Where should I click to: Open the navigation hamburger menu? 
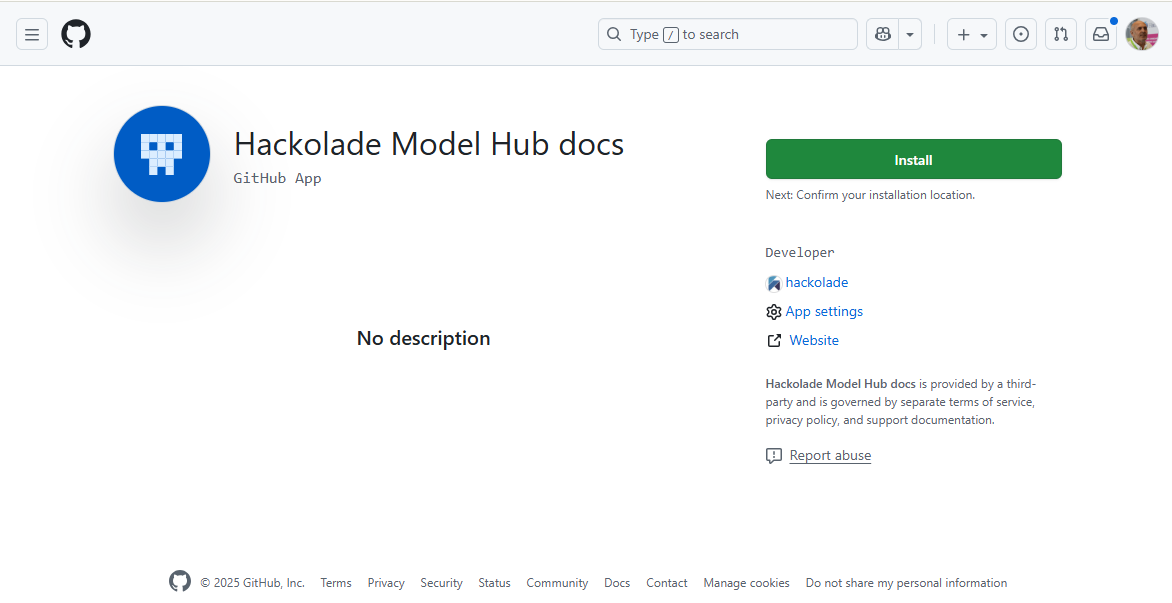click(x=31, y=33)
